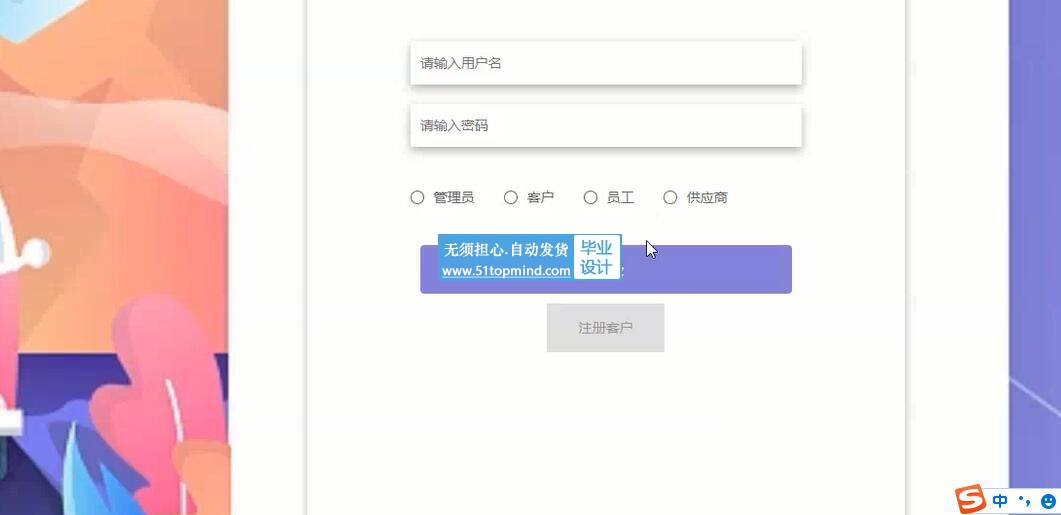Click the 管理员 text label
1061x515 pixels.
click(x=453, y=198)
